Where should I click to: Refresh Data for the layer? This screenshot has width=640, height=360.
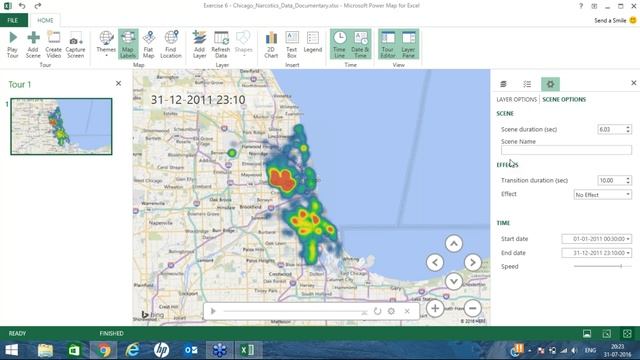[x=221, y=44]
